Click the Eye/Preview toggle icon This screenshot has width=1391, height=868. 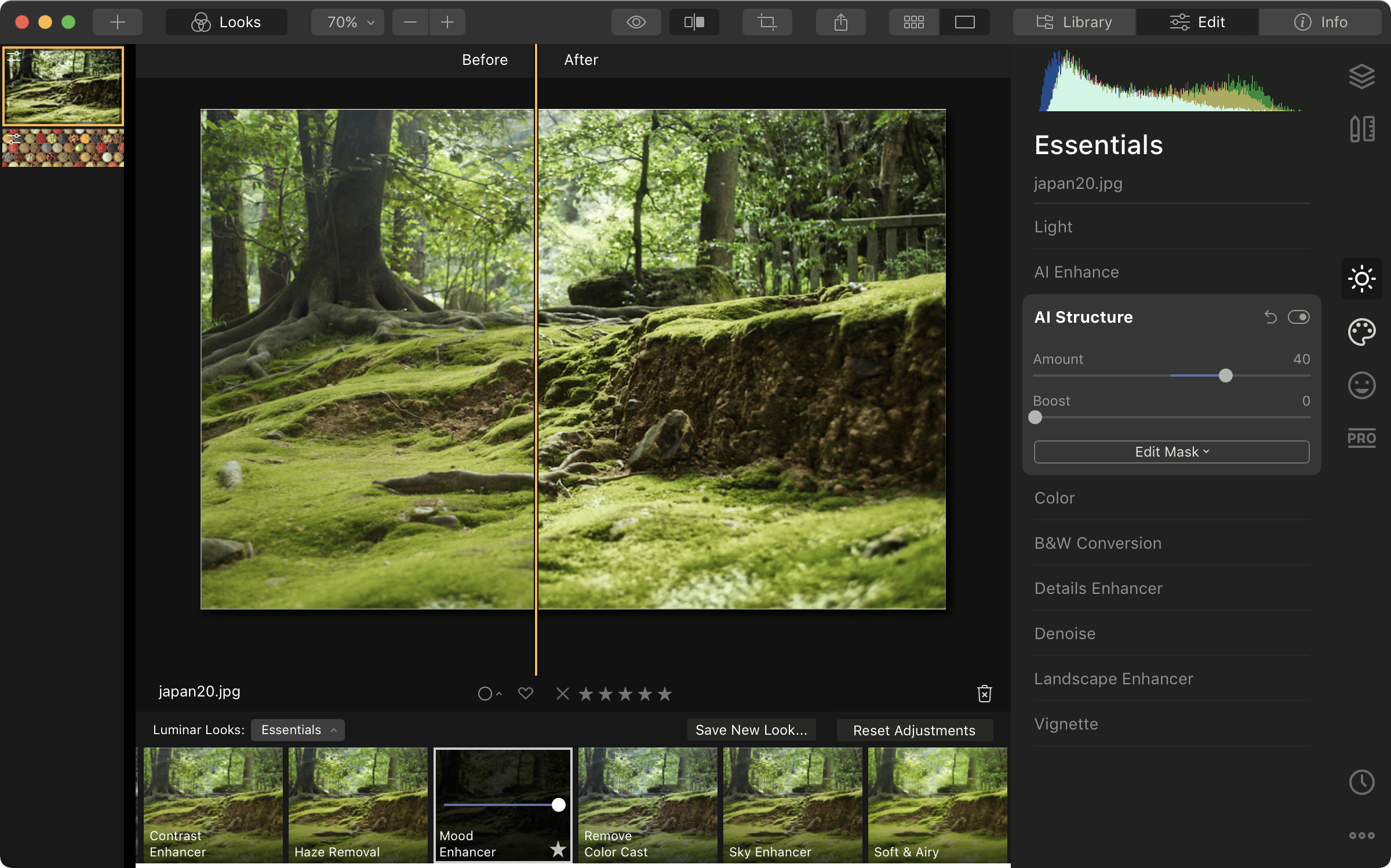tap(637, 22)
